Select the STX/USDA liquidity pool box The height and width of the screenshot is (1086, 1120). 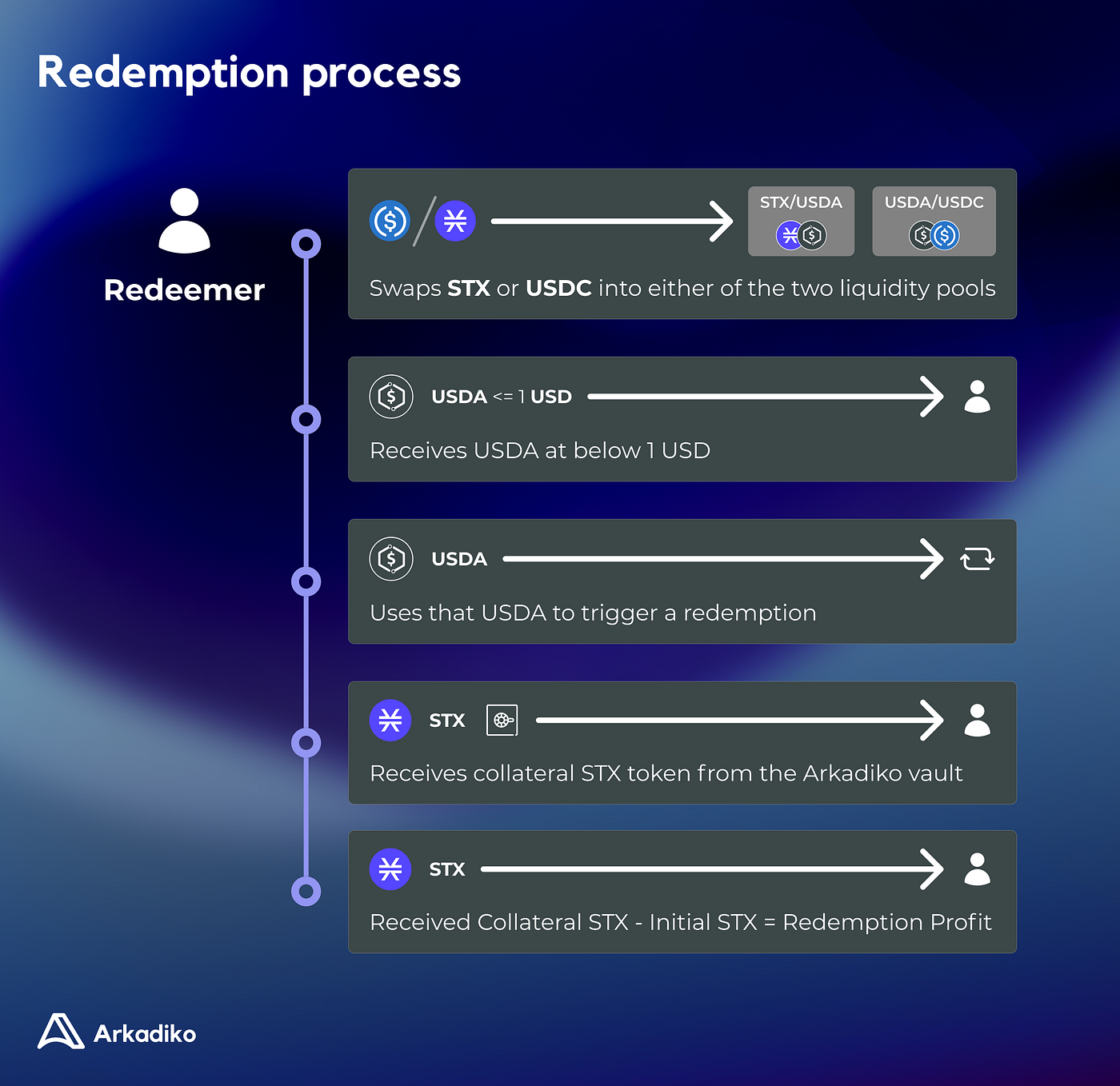point(801,222)
